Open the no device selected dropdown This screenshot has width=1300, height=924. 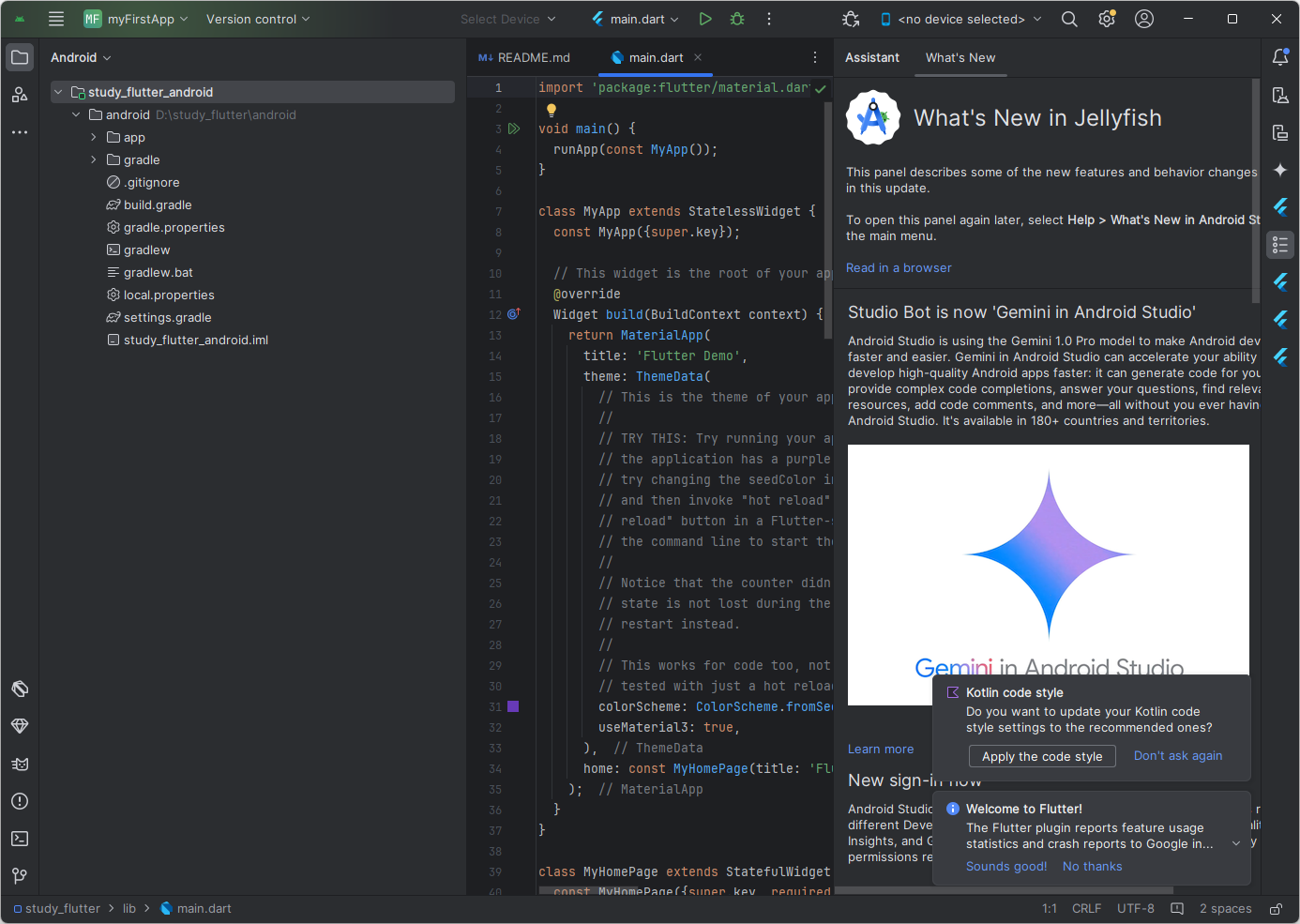960,19
